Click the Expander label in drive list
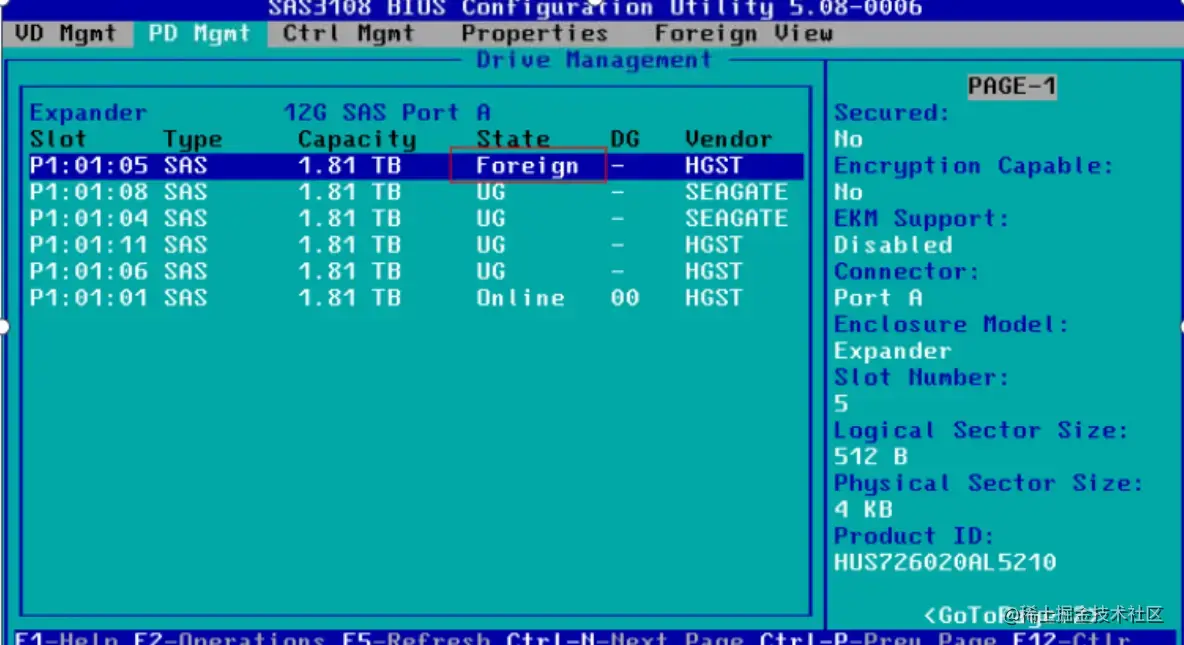The width and height of the screenshot is (1184, 645). pyautogui.click(x=88, y=113)
